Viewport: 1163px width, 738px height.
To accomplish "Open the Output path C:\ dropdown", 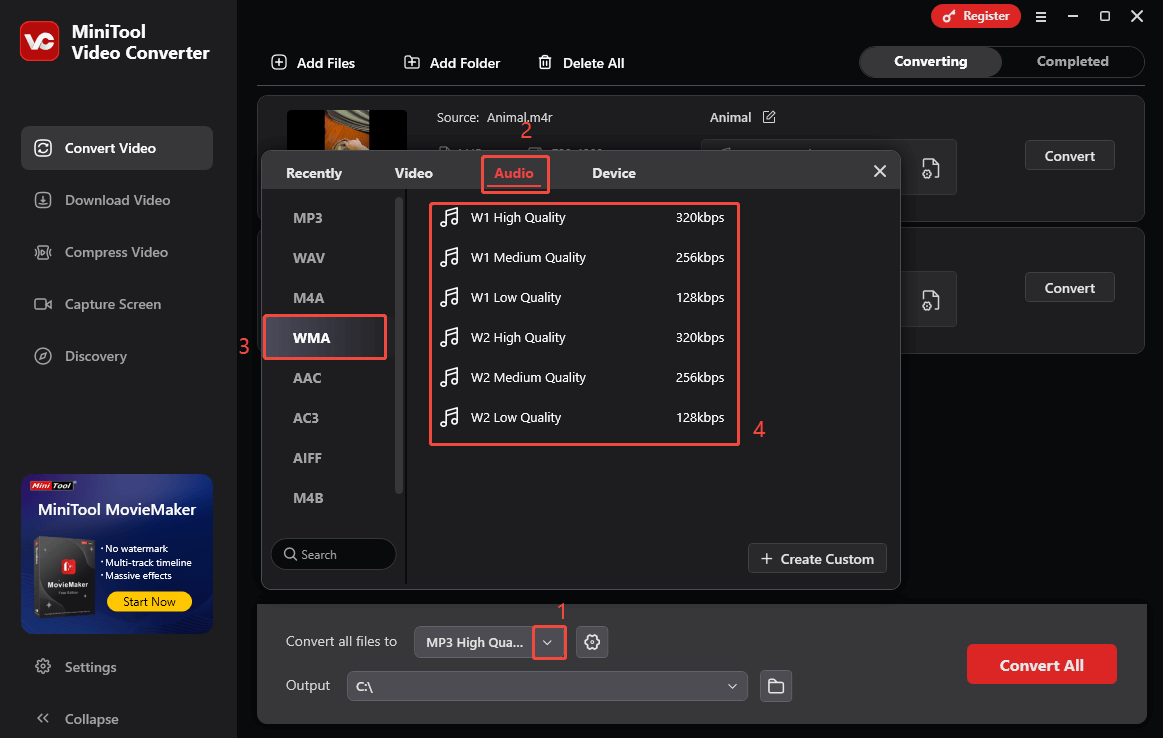I will 547,686.
